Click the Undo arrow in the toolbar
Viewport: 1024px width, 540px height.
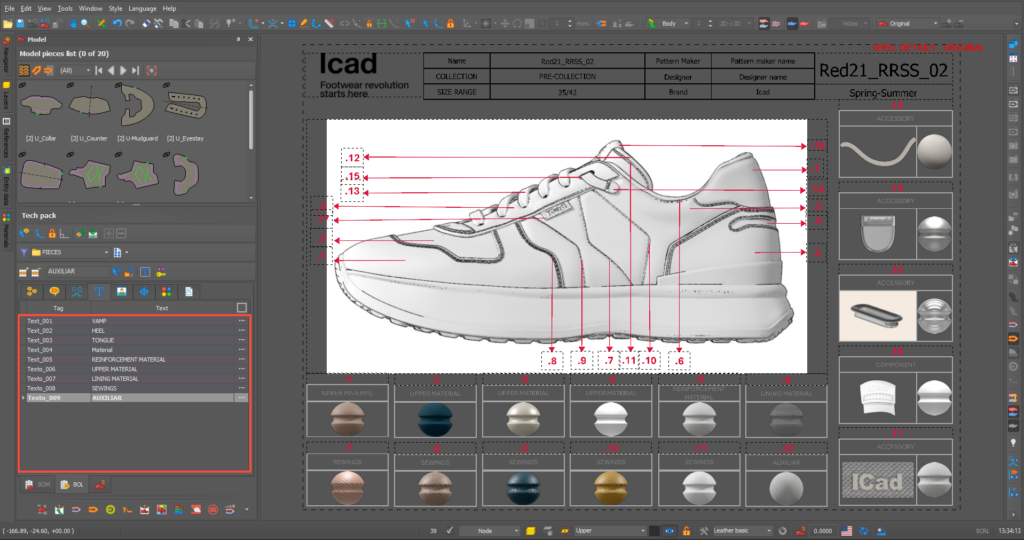[x=117, y=23]
